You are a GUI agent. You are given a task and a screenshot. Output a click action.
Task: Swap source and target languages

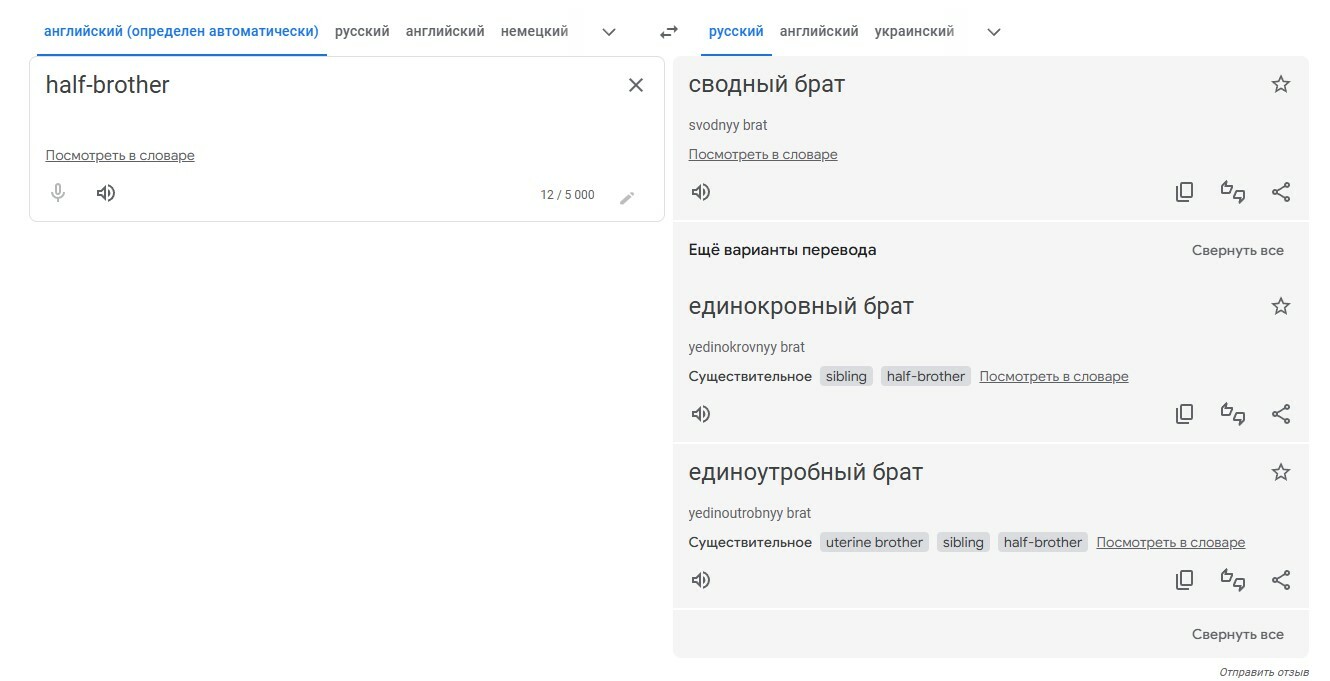(x=668, y=32)
